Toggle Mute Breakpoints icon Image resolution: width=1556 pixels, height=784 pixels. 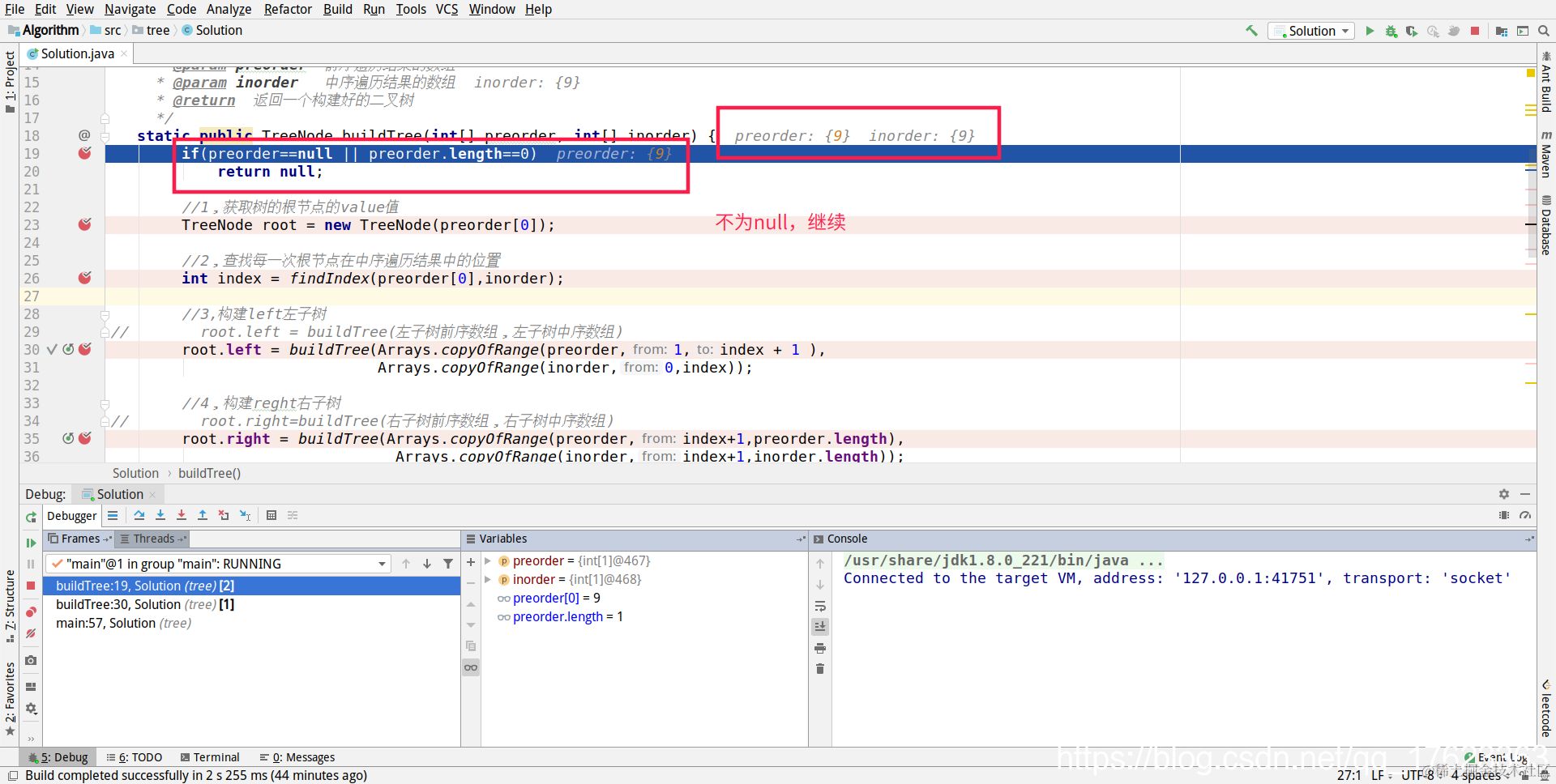(31, 633)
